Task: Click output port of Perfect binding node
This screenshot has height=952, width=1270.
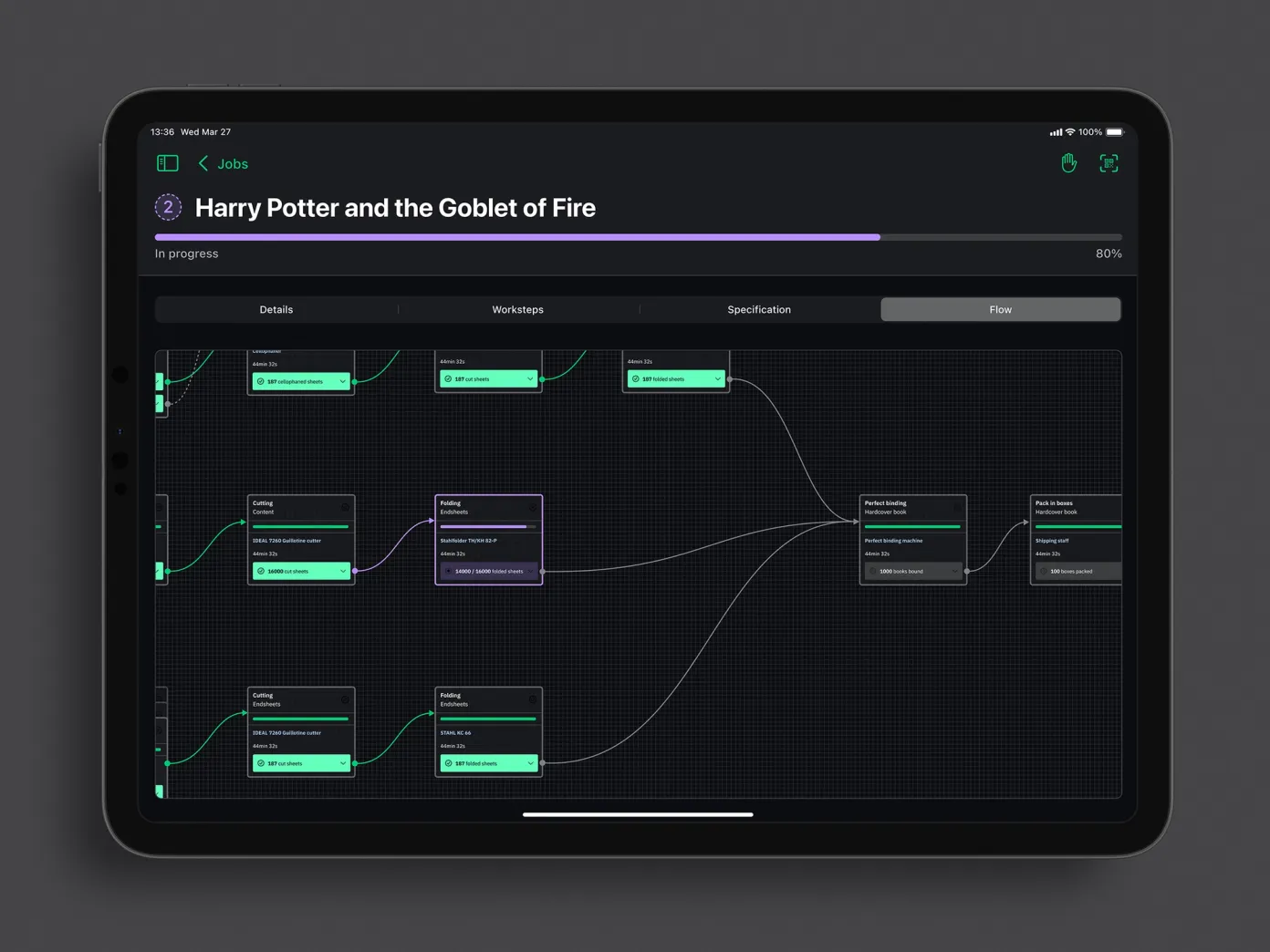Action: click(967, 571)
